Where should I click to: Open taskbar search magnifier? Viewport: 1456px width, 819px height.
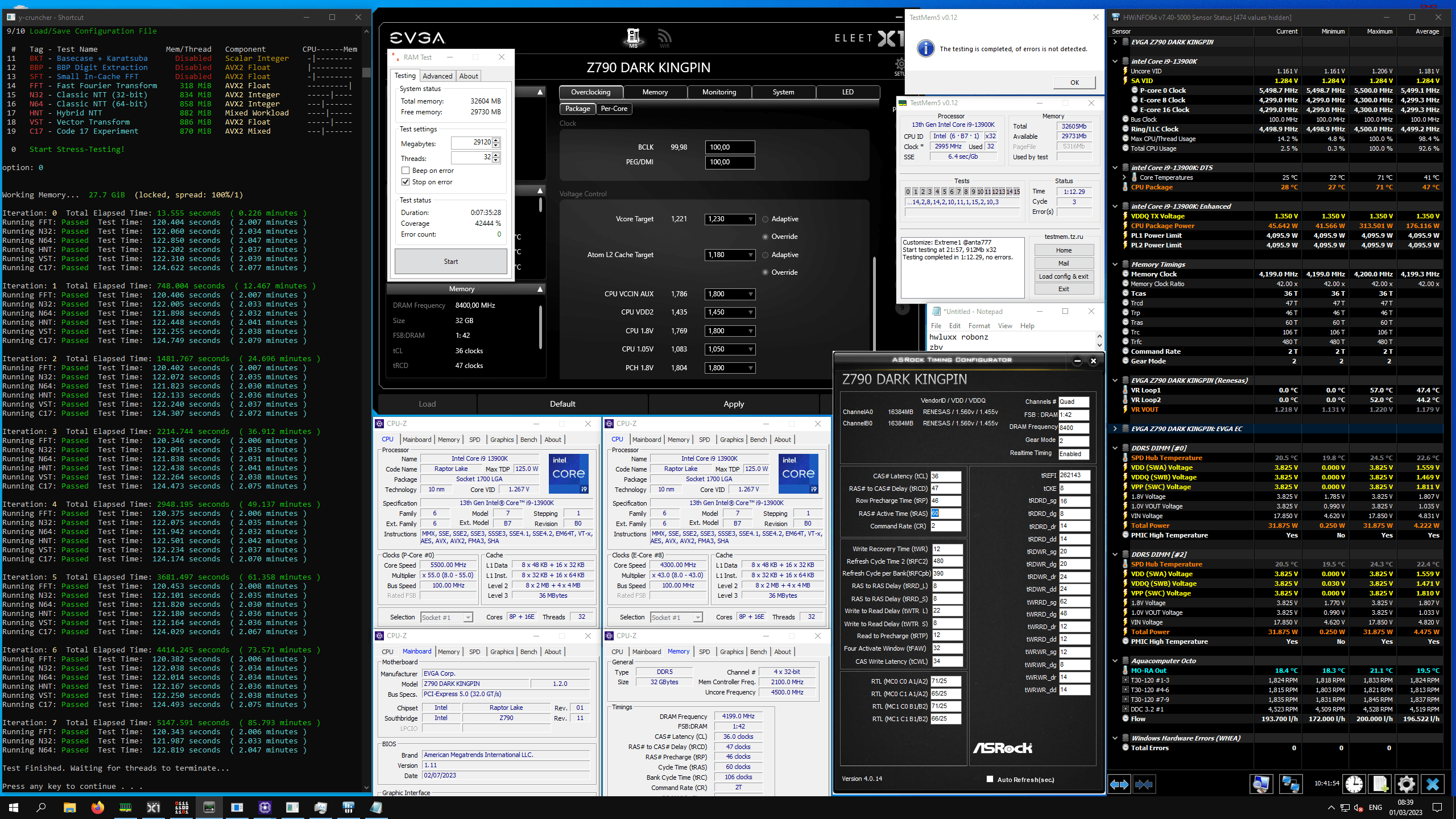pyautogui.click(x=41, y=807)
